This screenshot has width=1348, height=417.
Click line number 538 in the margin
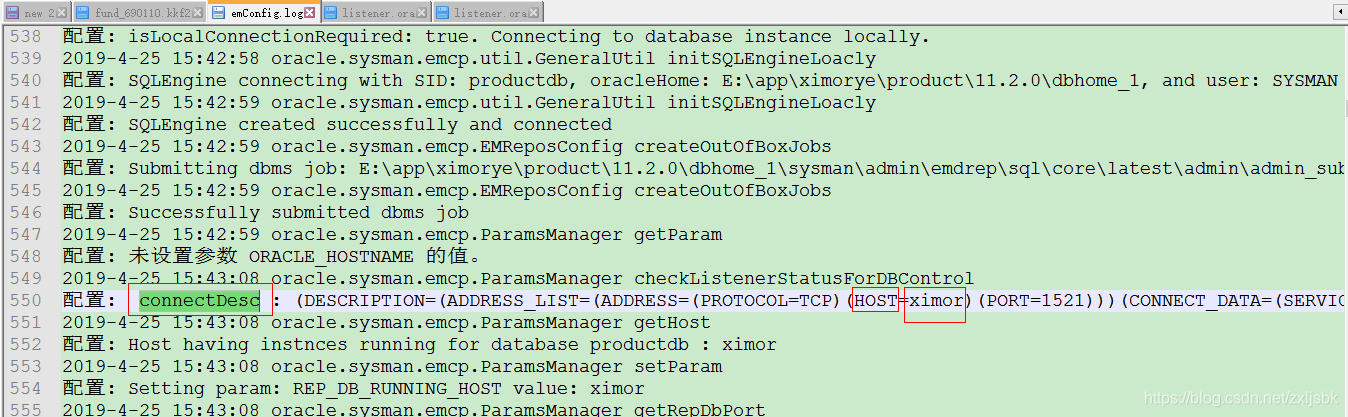coord(25,37)
